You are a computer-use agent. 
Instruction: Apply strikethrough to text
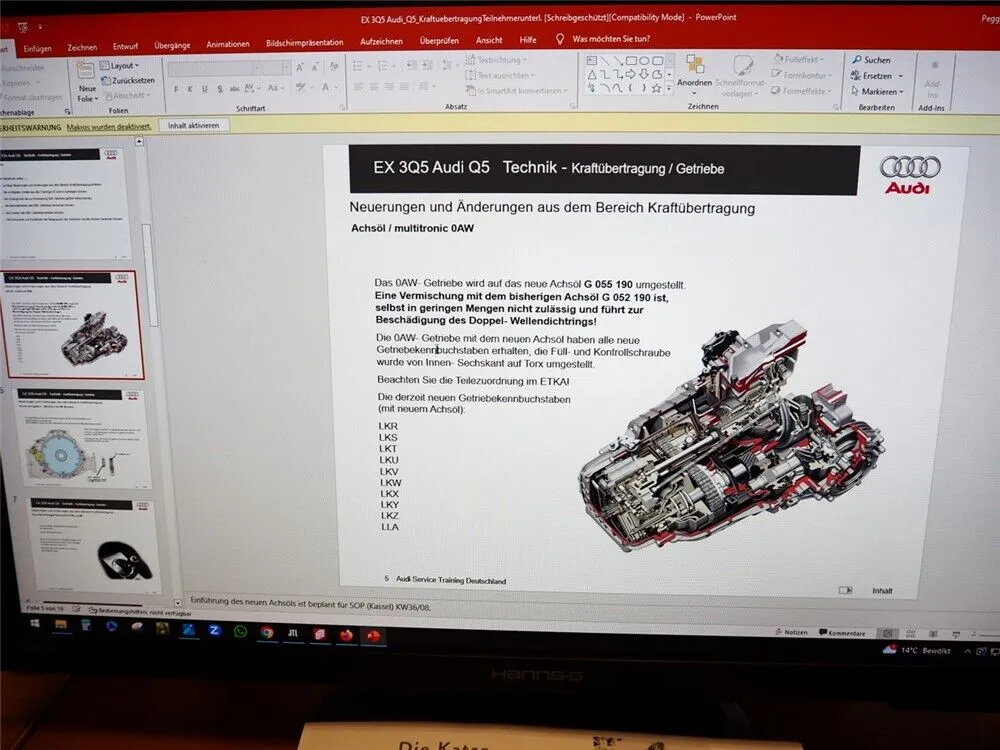[x=235, y=88]
